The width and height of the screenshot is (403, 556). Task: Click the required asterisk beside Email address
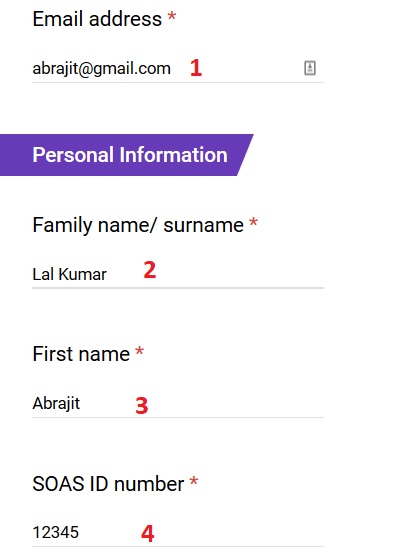172,16
